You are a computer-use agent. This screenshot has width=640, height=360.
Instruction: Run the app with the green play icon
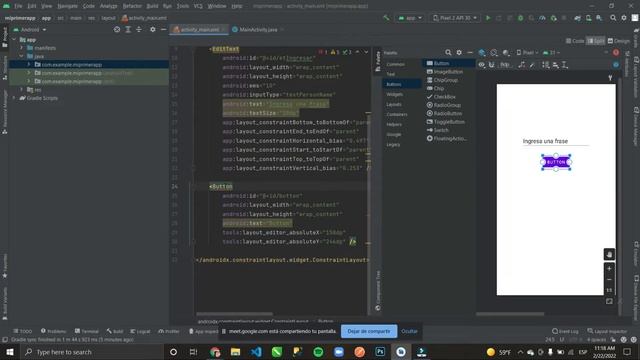488,18
